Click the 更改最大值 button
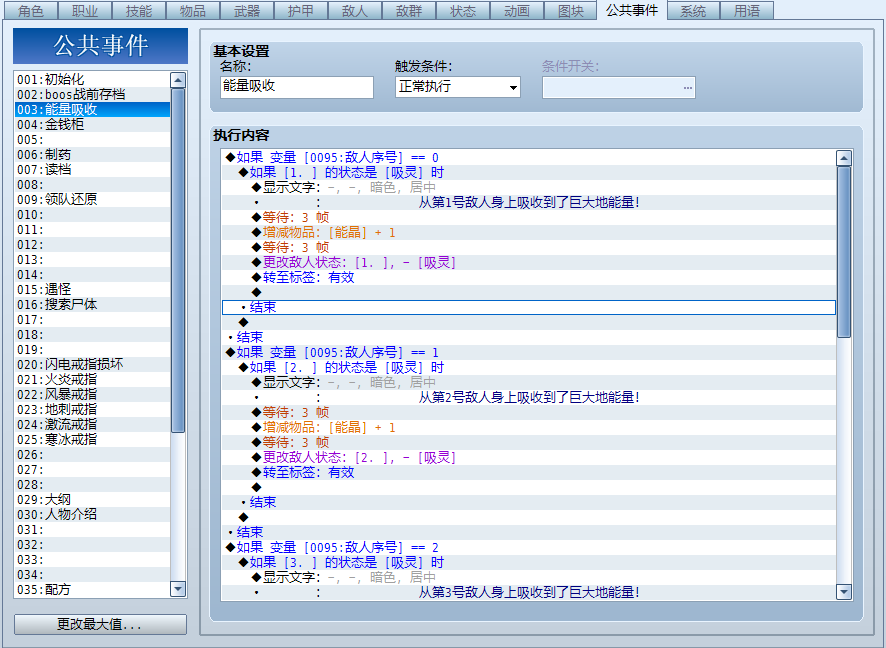Screen dimensions: 886x648 coord(100,624)
